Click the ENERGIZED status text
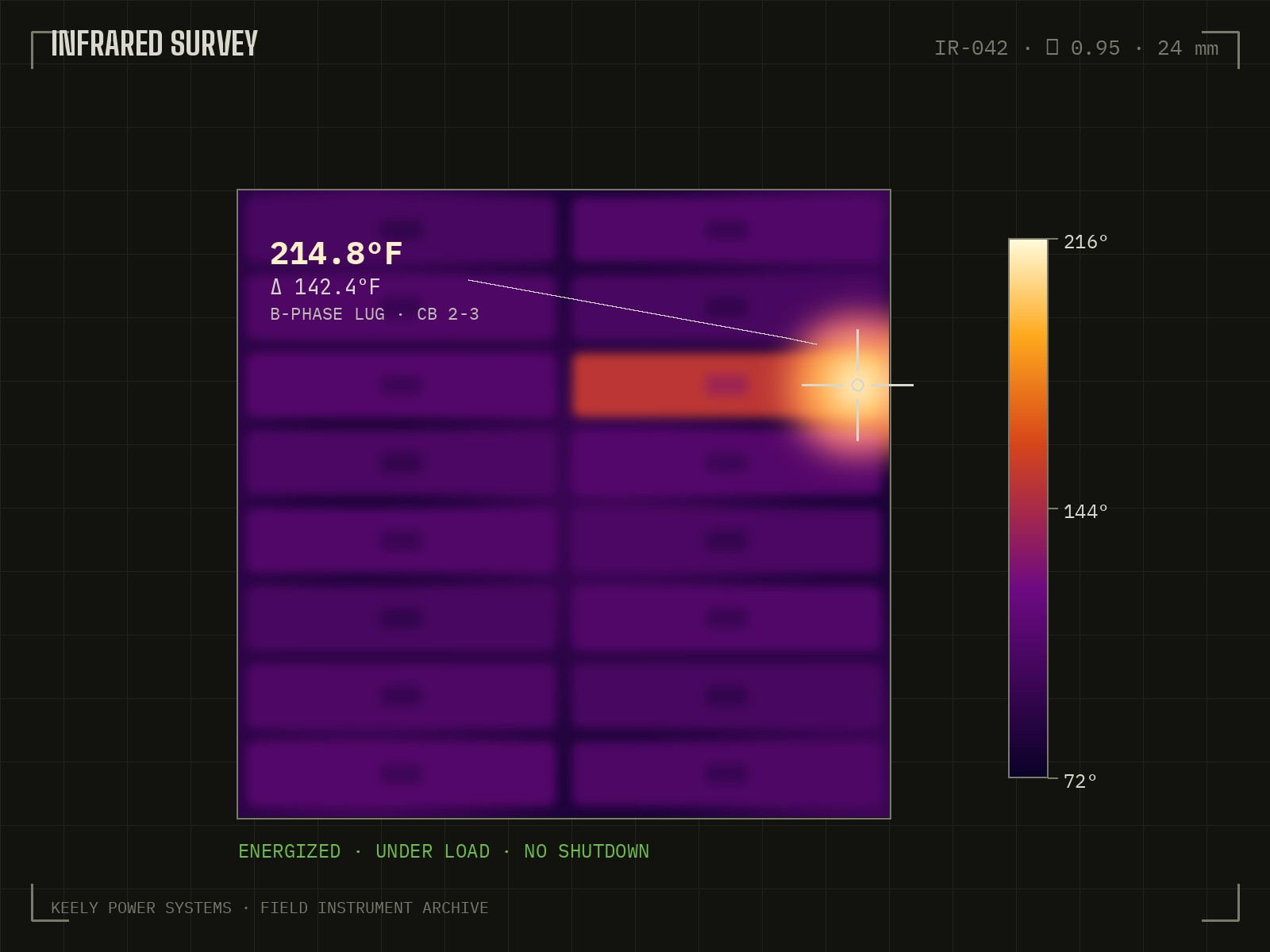Viewport: 1270px width, 952px height. pyautogui.click(x=290, y=851)
